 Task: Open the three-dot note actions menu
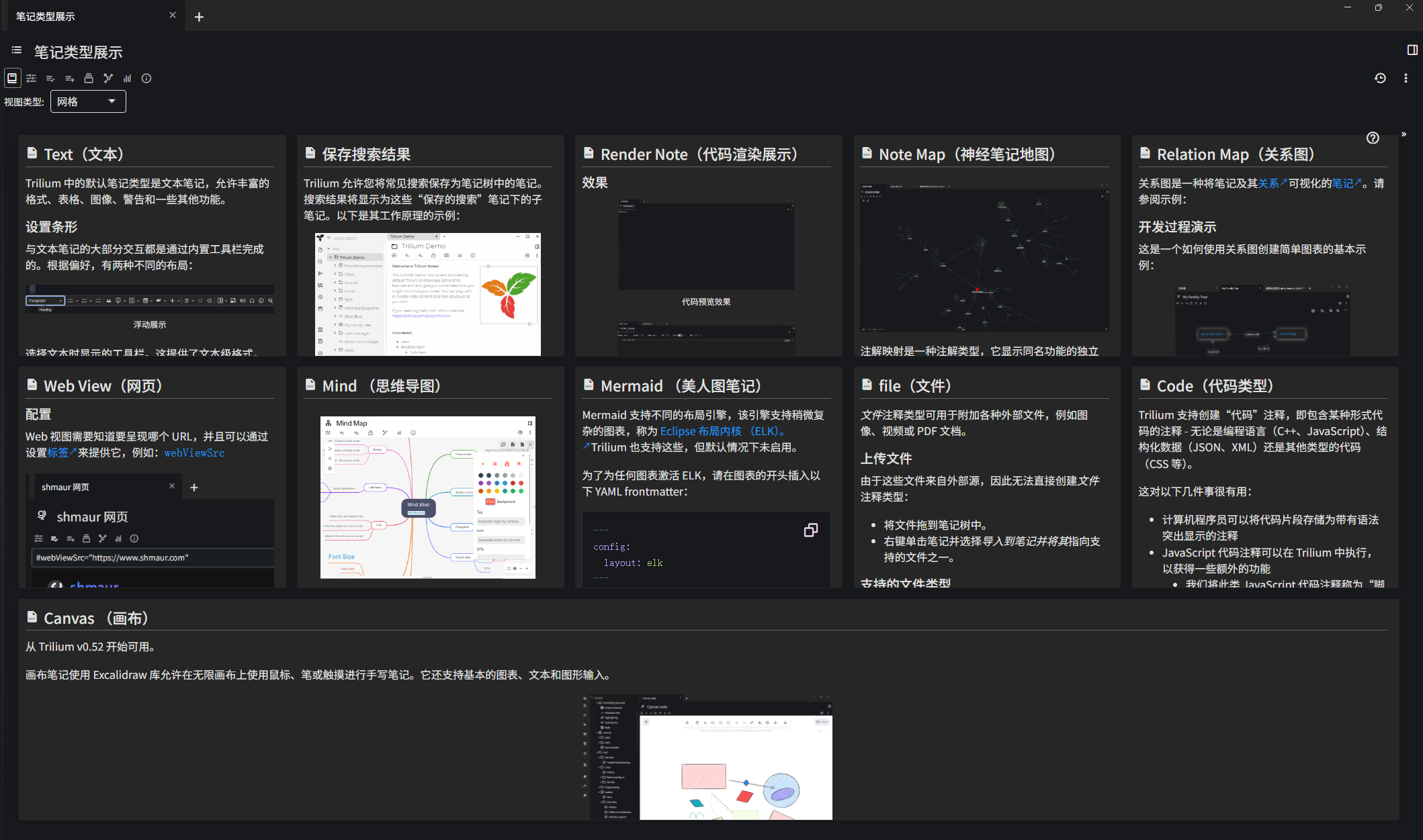(1406, 79)
